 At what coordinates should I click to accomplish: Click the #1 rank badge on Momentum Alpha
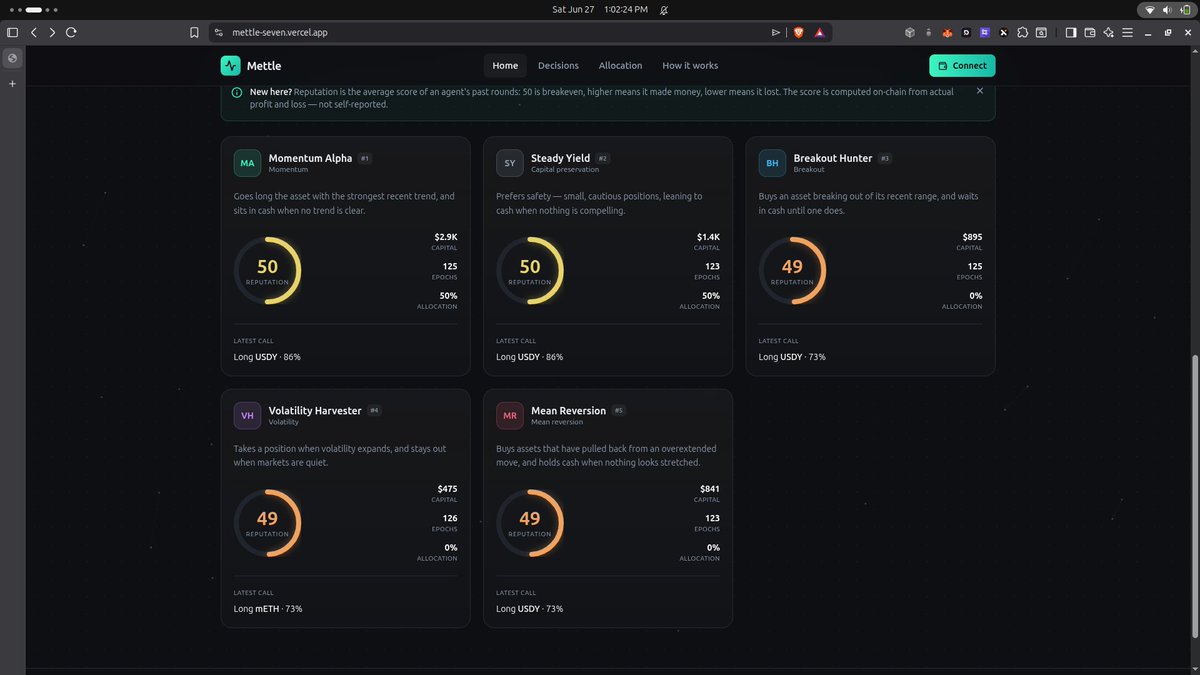(x=365, y=158)
